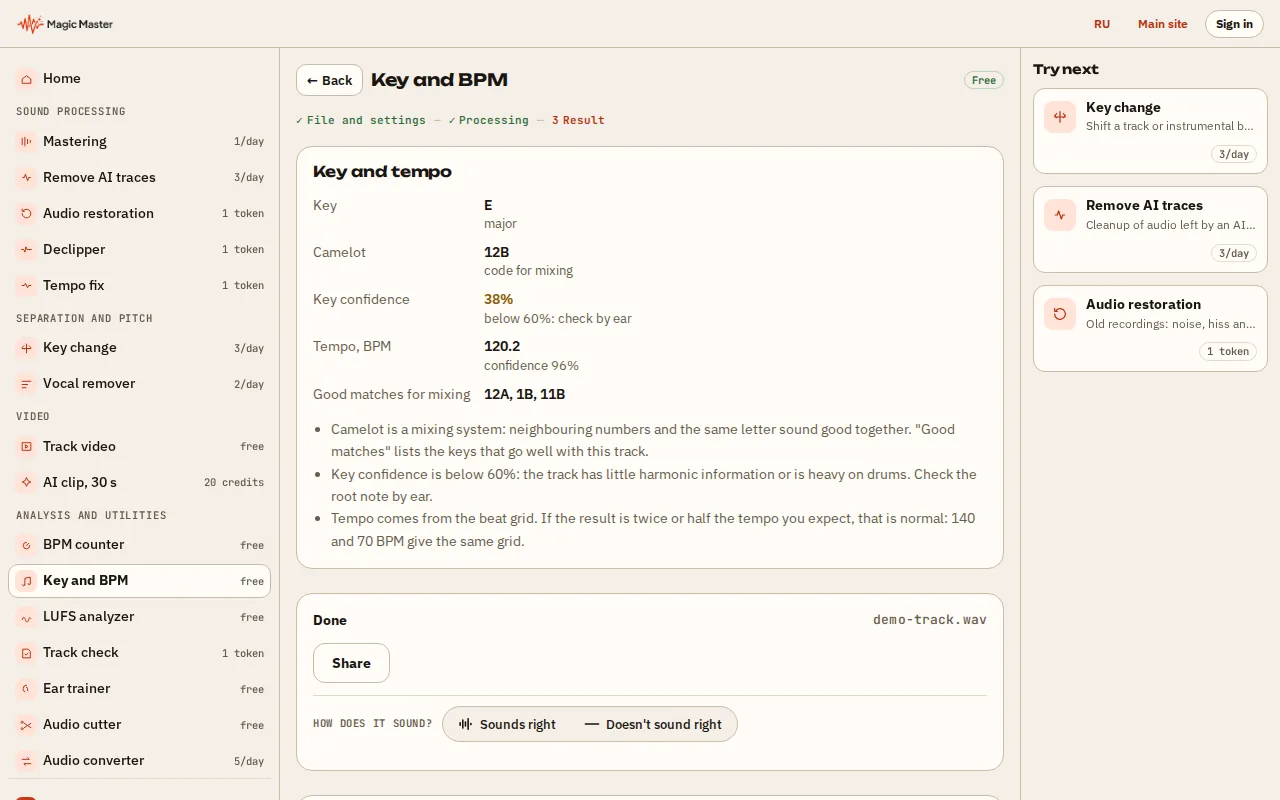Click the Audio converter icon
The image size is (1280, 800).
pyautogui.click(x=26, y=761)
